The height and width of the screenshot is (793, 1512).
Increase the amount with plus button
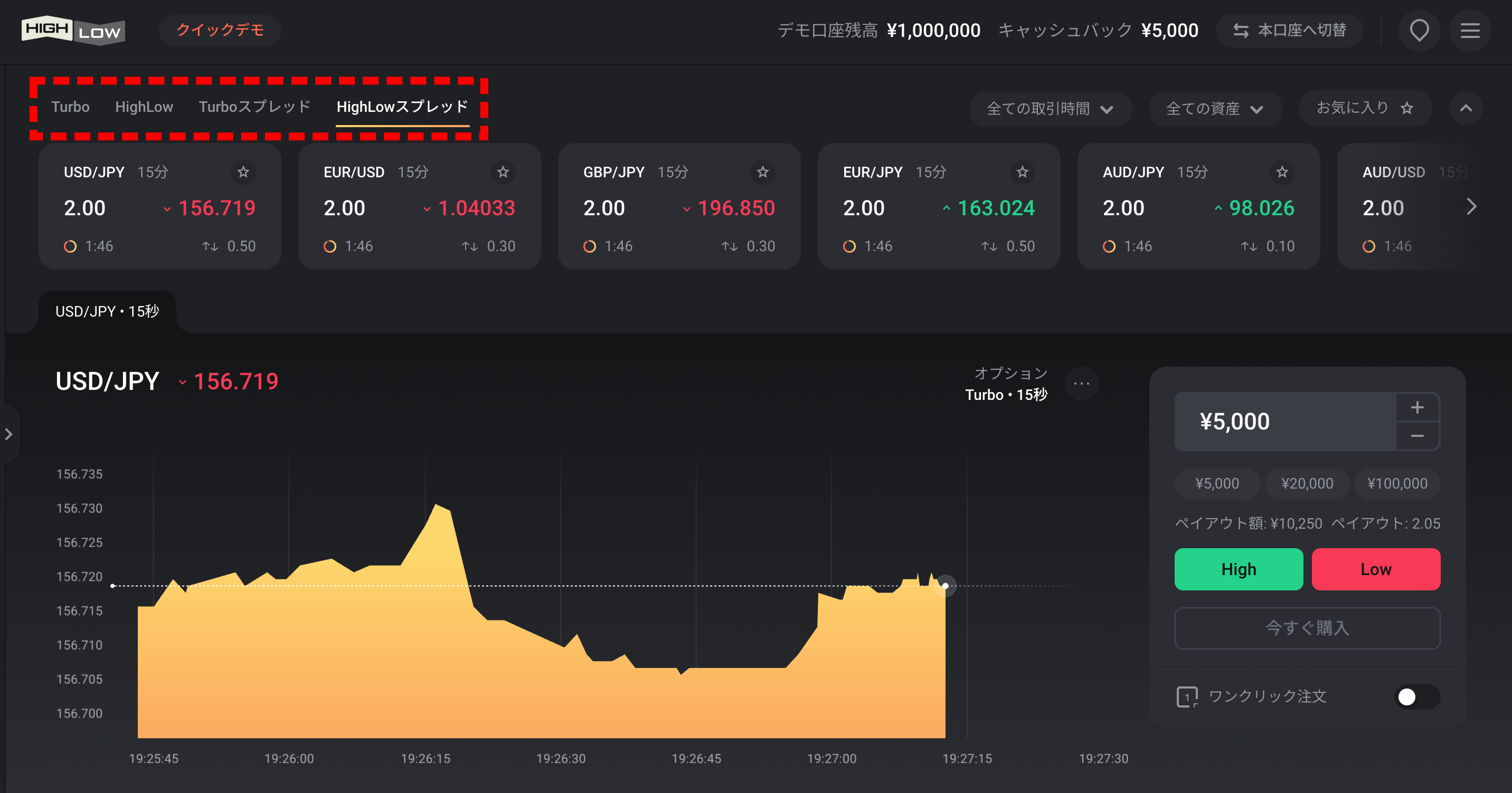(1417, 407)
